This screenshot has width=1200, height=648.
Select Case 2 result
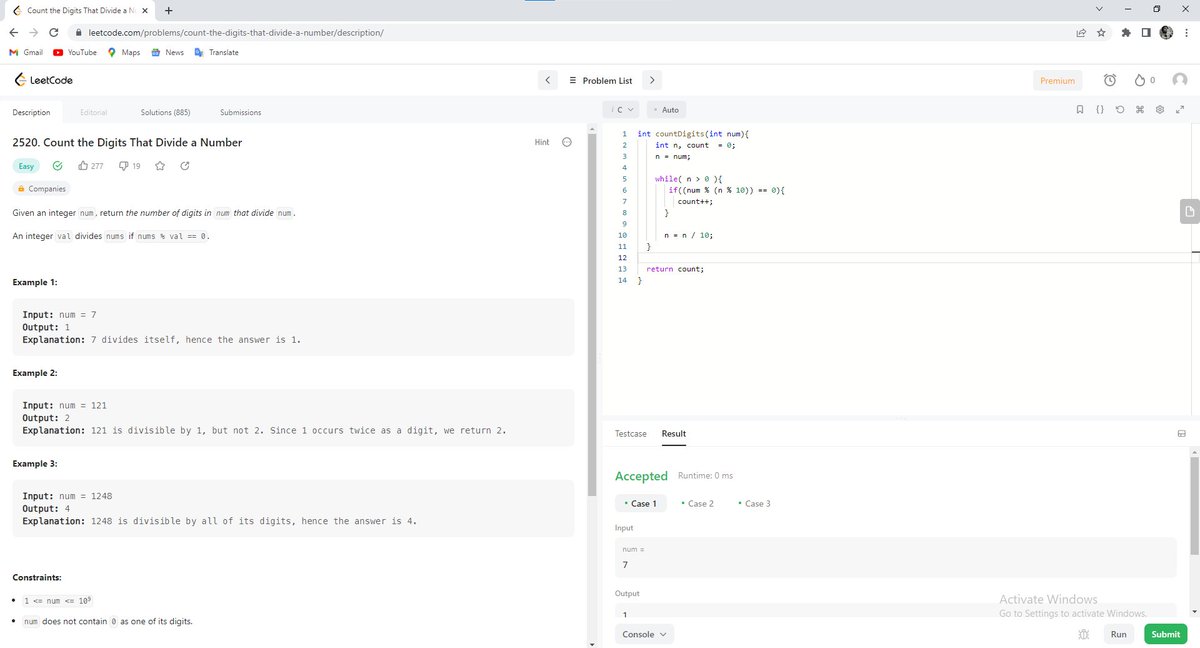tap(697, 503)
